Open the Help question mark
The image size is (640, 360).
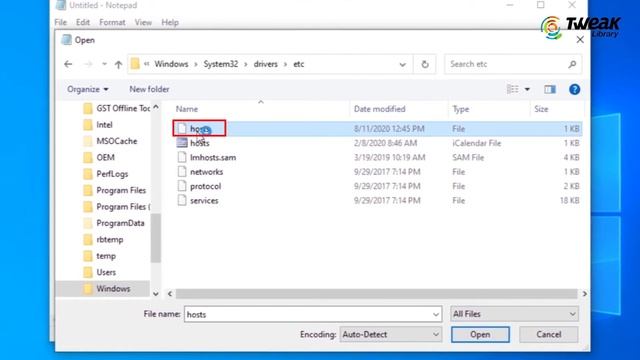(574, 89)
